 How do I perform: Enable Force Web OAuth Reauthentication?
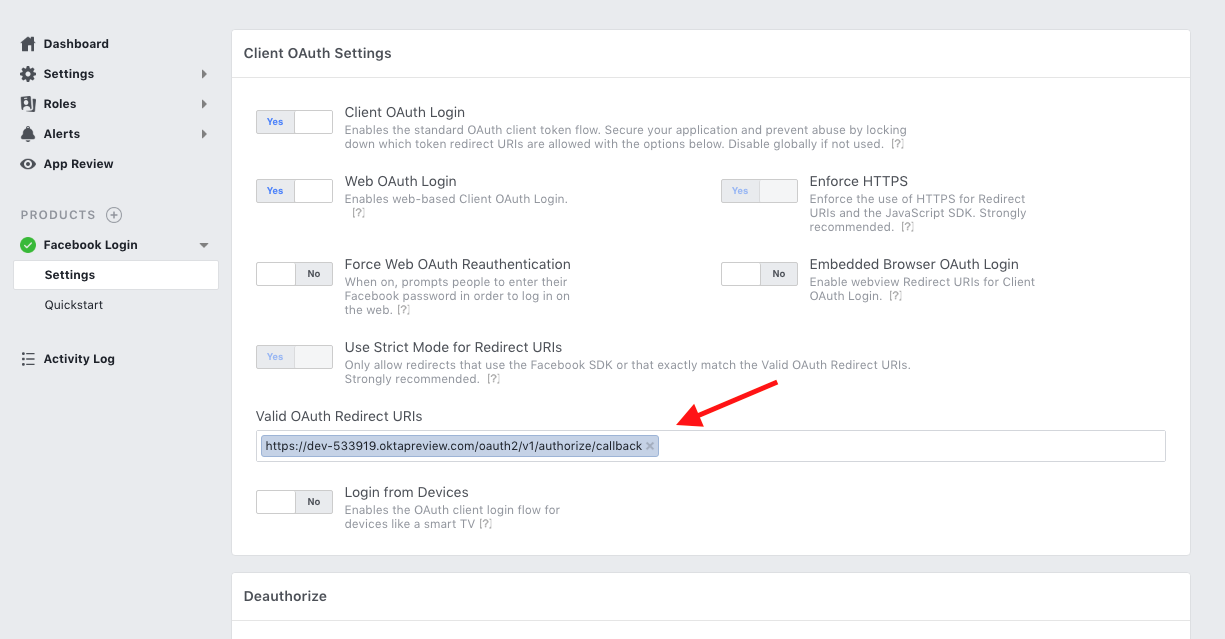pos(294,274)
